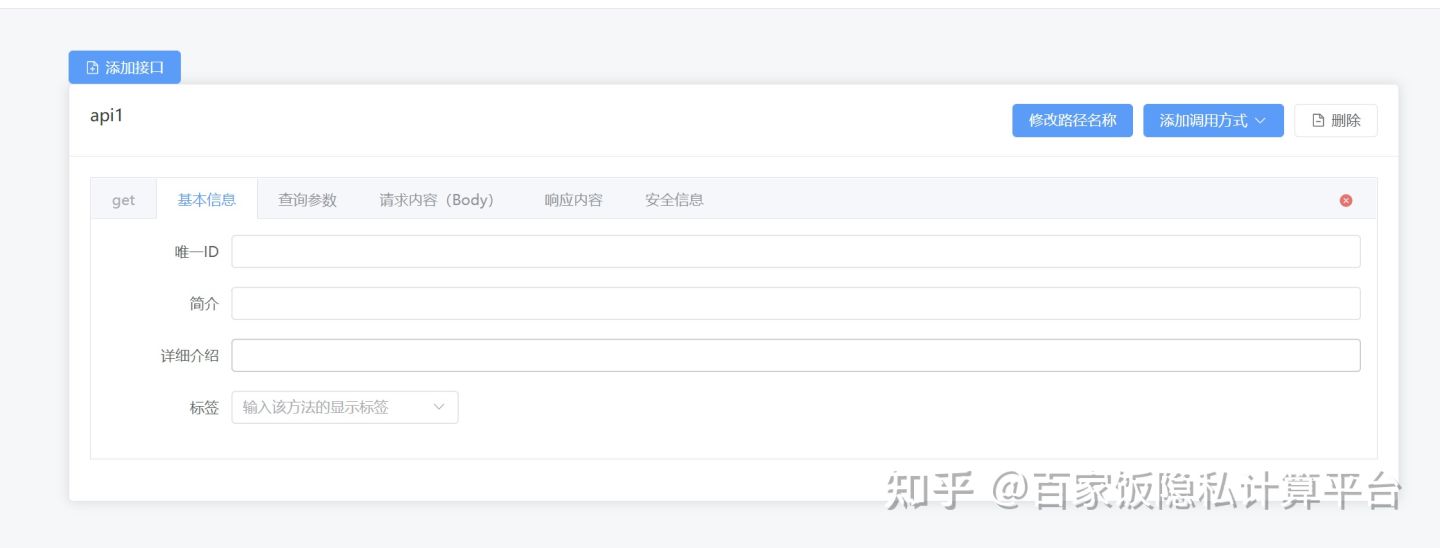Focus the 简介 input field

tap(796, 304)
